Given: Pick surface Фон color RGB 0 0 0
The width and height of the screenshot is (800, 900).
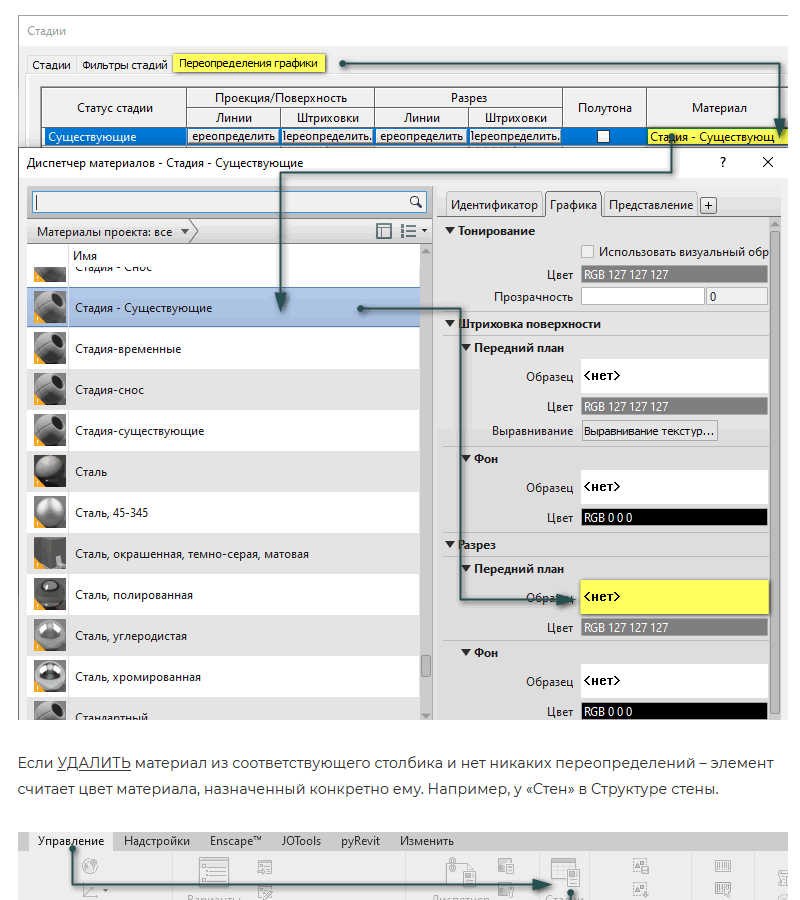Looking at the screenshot, I should [x=674, y=517].
